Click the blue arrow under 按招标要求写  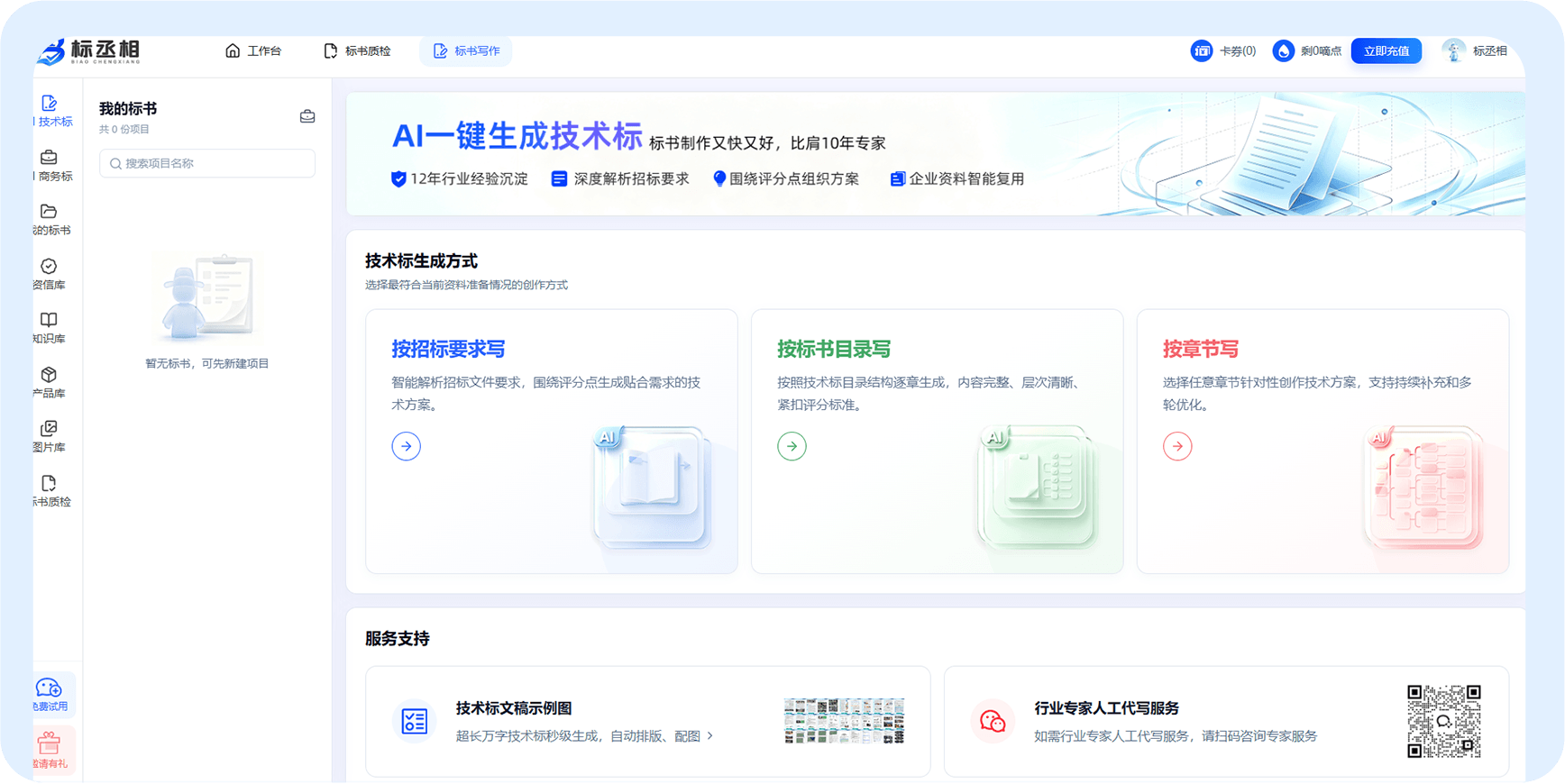[x=407, y=446]
